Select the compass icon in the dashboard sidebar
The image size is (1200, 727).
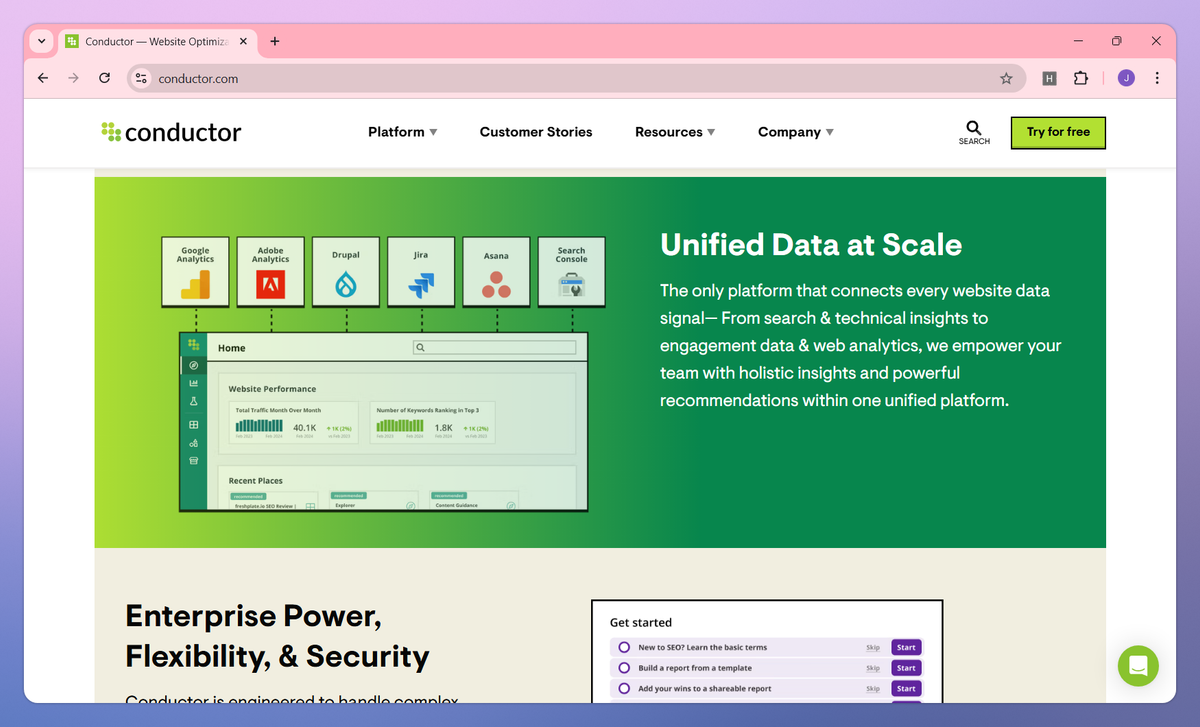point(193,365)
